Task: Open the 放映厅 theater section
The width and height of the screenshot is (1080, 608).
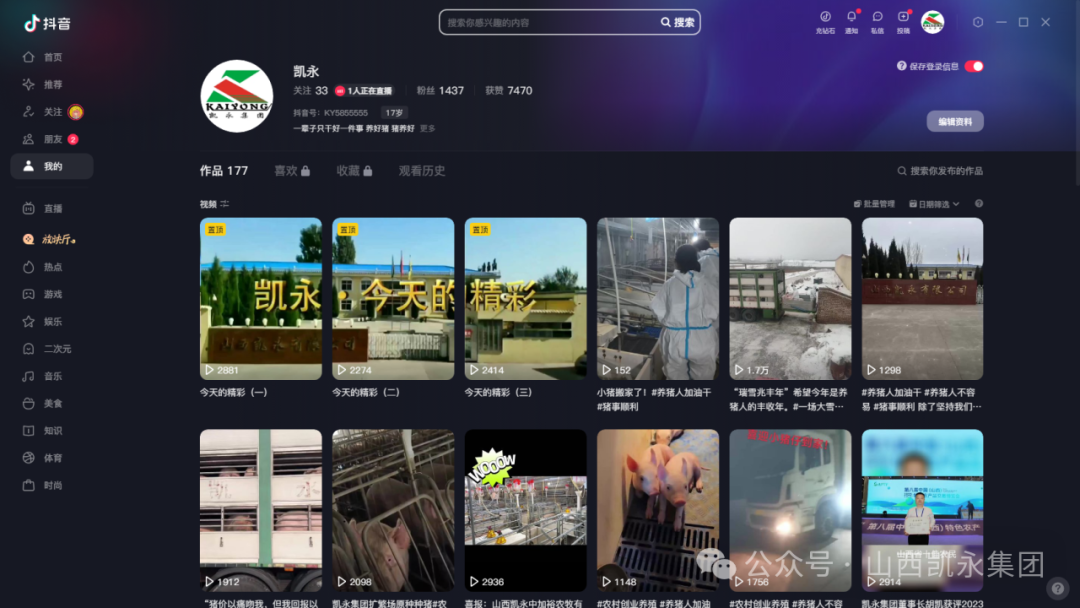Action: coord(48,239)
